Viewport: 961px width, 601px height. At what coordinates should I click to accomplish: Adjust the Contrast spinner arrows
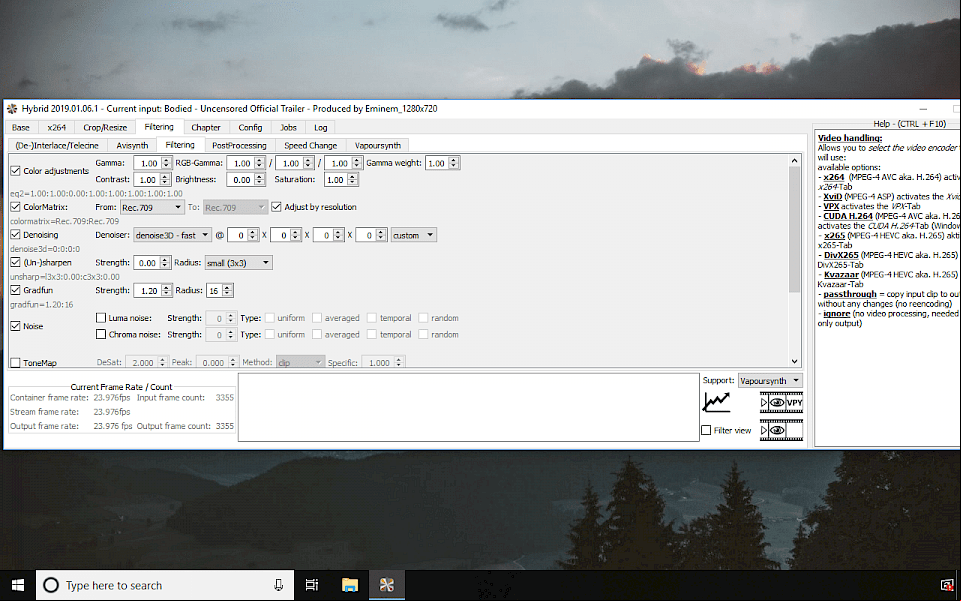[x=165, y=180]
